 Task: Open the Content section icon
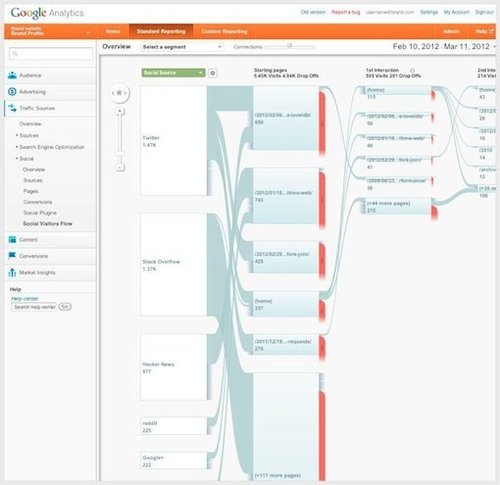(x=12, y=239)
